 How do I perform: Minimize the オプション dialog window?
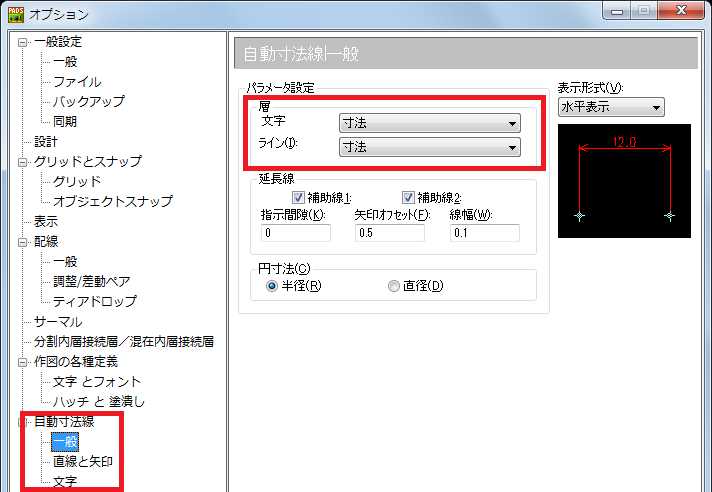click(x=617, y=11)
